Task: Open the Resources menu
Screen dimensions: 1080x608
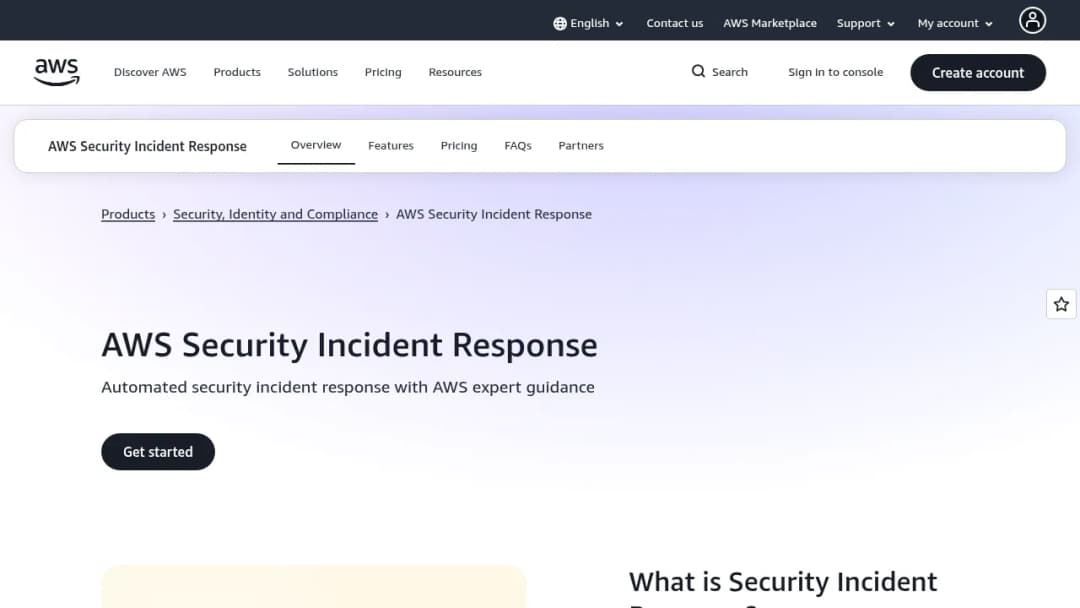Action: (x=455, y=72)
